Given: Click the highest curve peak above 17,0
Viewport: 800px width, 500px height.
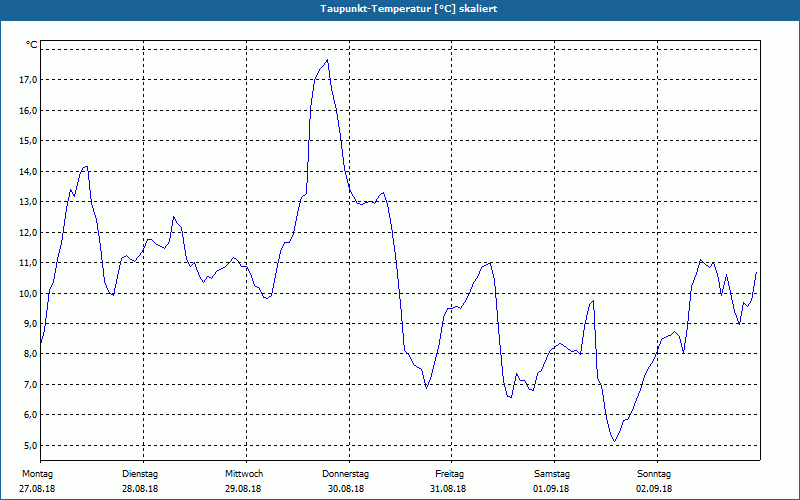Looking at the screenshot, I should 327,60.
